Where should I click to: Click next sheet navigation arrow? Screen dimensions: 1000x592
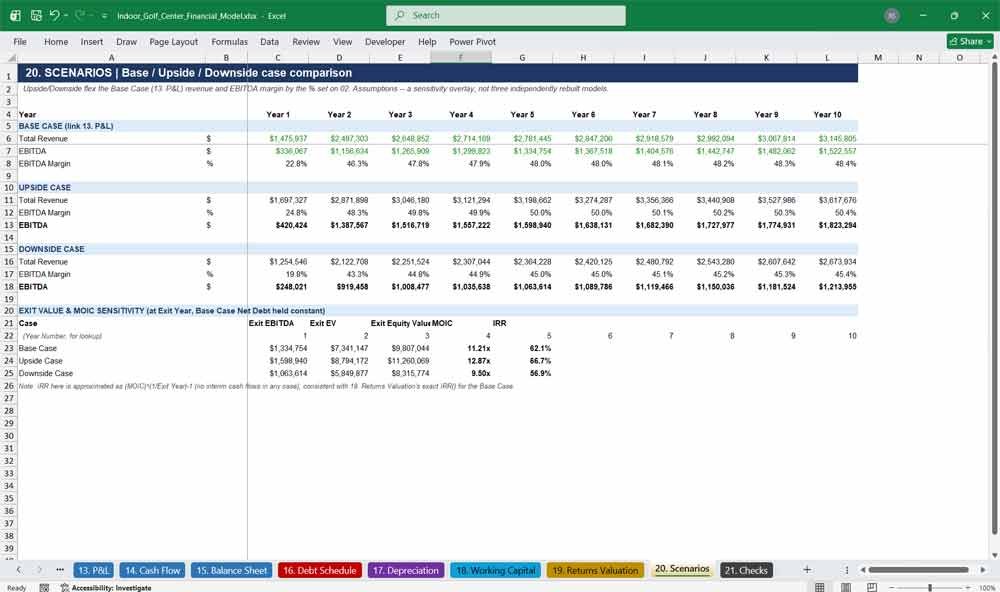(x=39, y=570)
